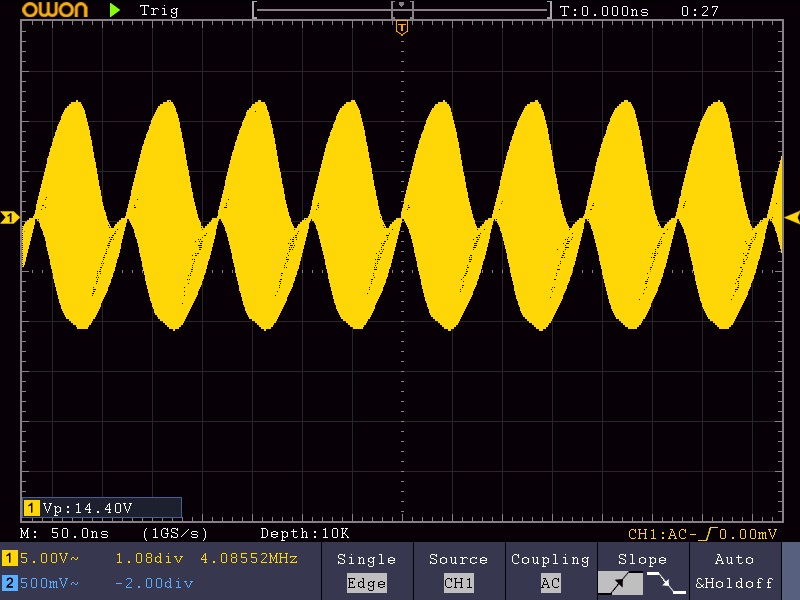
Task: Select the falling edge slope icon
Action: coord(666,583)
